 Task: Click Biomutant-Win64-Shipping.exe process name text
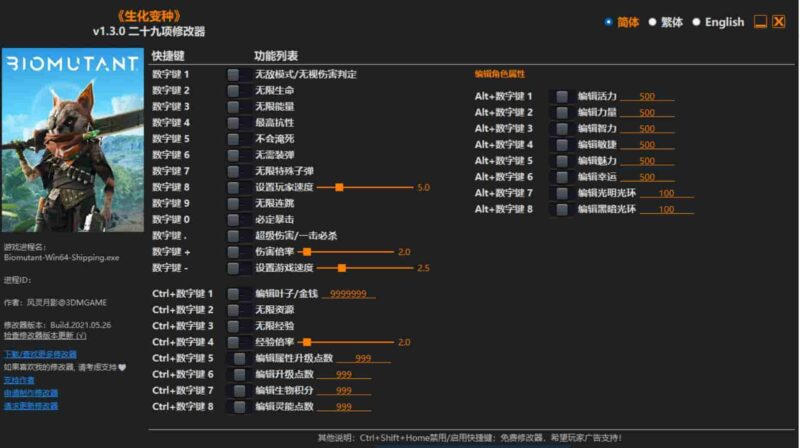(x=61, y=258)
